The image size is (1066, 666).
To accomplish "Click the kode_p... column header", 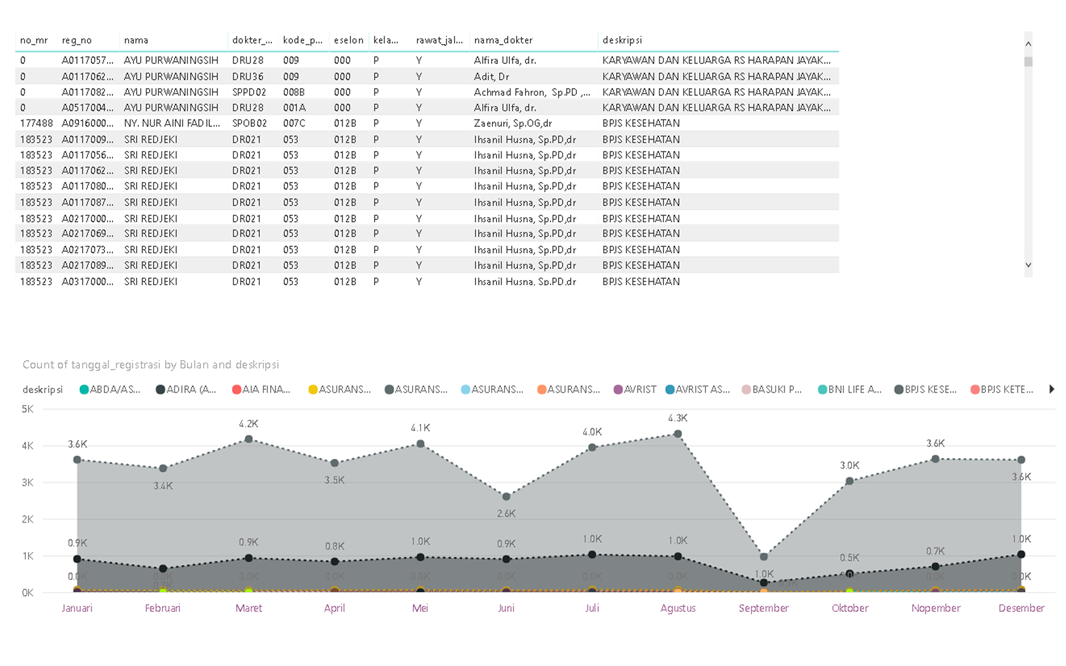I will click(x=303, y=40).
